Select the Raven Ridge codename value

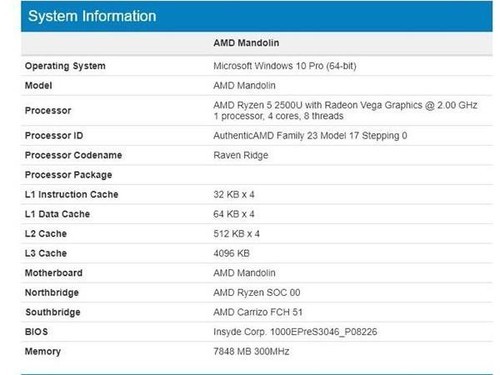(x=241, y=155)
